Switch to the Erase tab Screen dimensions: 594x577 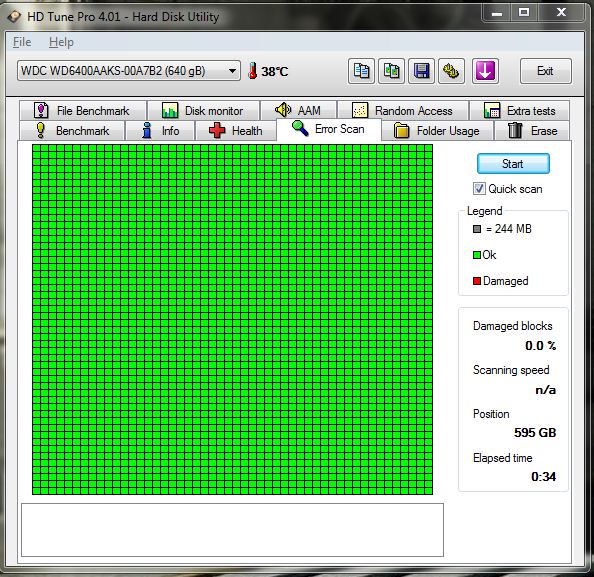(x=532, y=131)
